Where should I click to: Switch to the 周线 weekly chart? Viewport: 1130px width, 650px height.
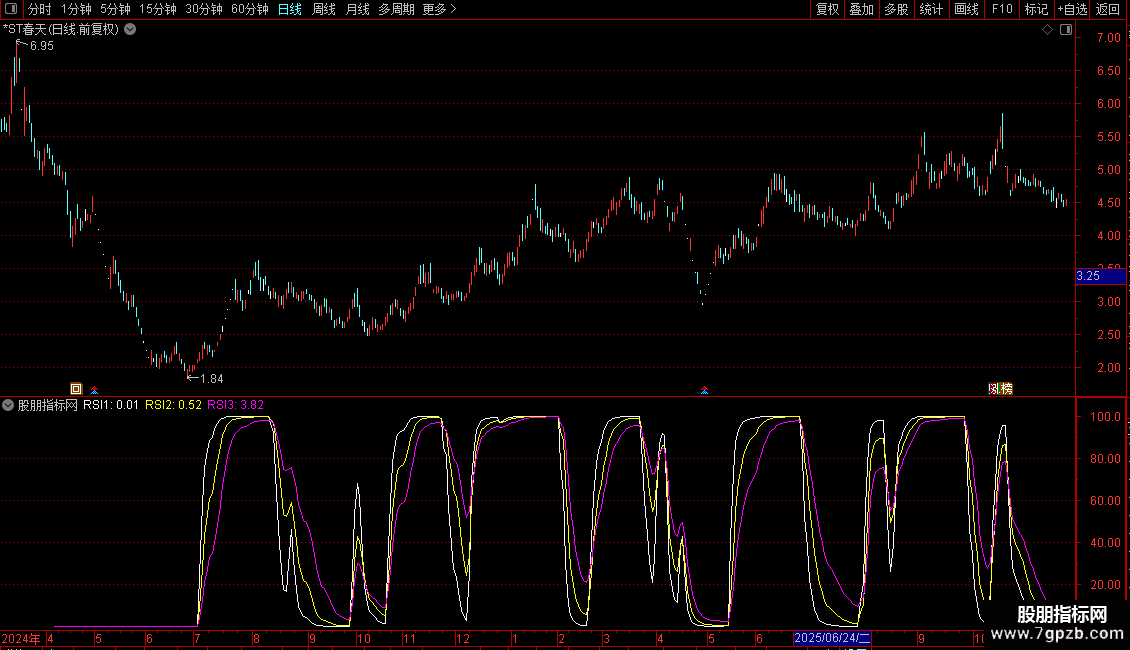tap(324, 10)
